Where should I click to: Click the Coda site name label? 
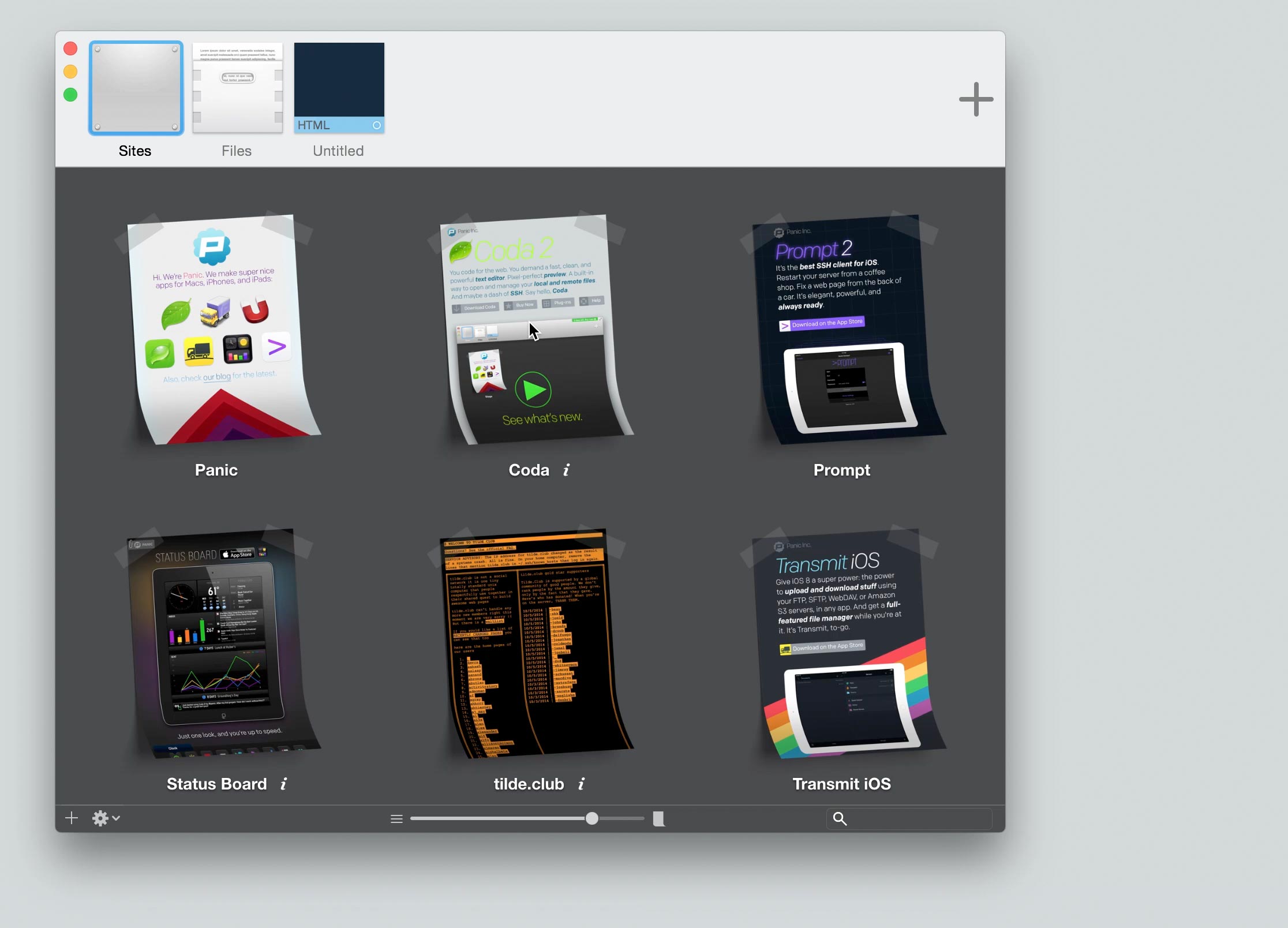529,470
